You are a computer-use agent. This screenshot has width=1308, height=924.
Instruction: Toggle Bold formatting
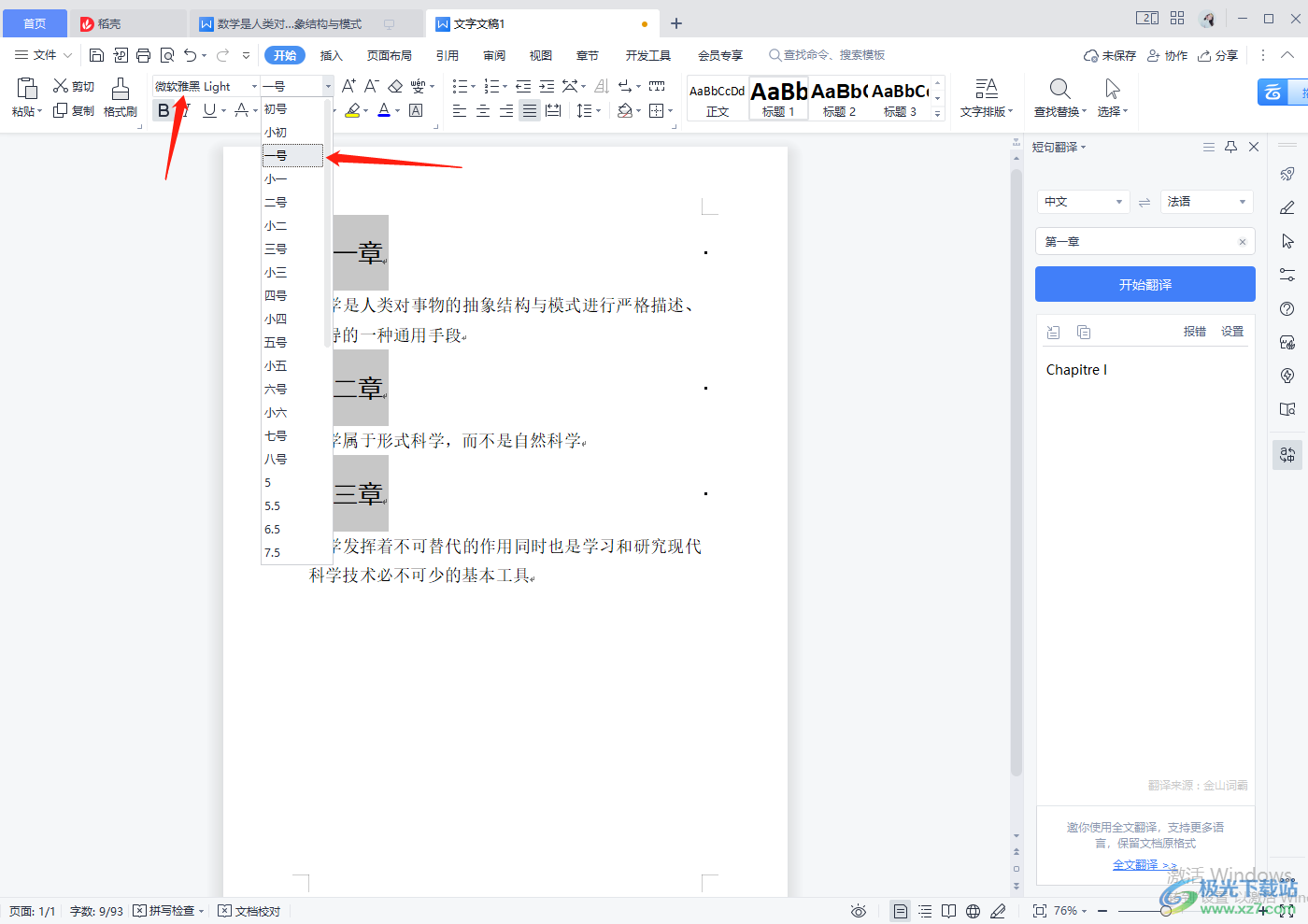[x=163, y=110]
